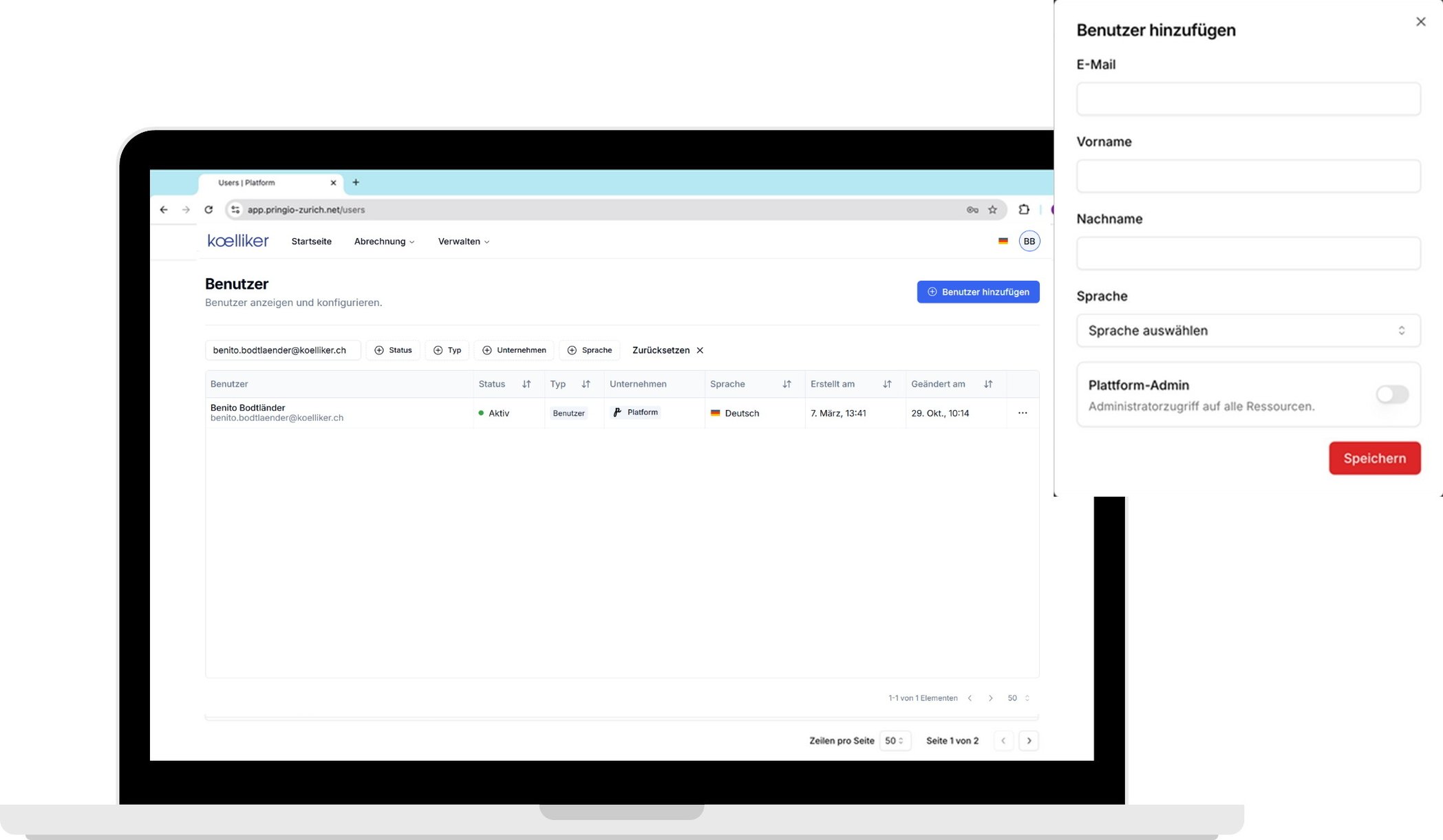The image size is (1443, 840).
Task: Sort by the Erstellt am column
Action: click(886, 384)
